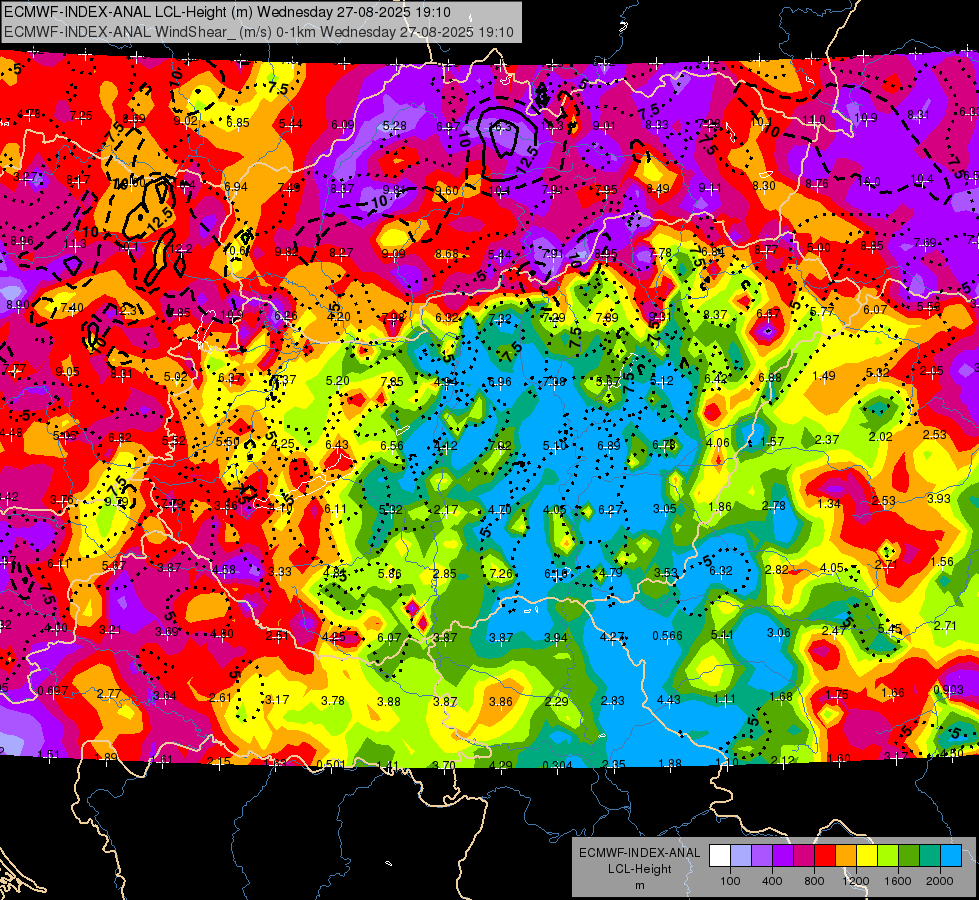Click the wind shear value "11.0"
The width and height of the screenshot is (979, 900).
tap(814, 119)
